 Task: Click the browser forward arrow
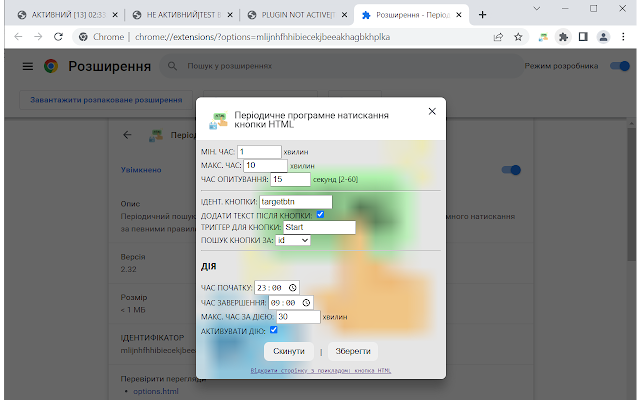[38, 37]
